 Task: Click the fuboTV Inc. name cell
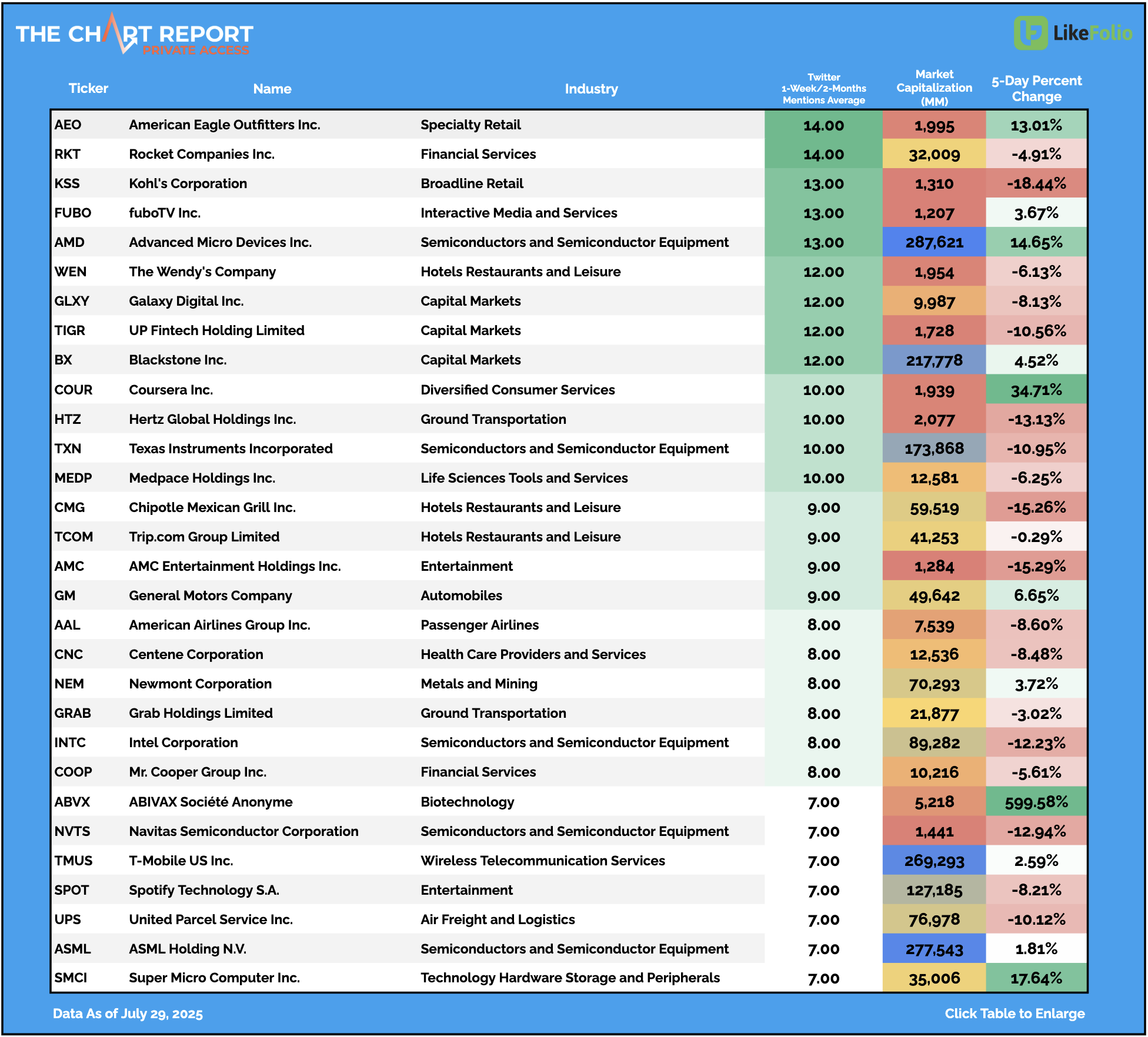(x=165, y=213)
